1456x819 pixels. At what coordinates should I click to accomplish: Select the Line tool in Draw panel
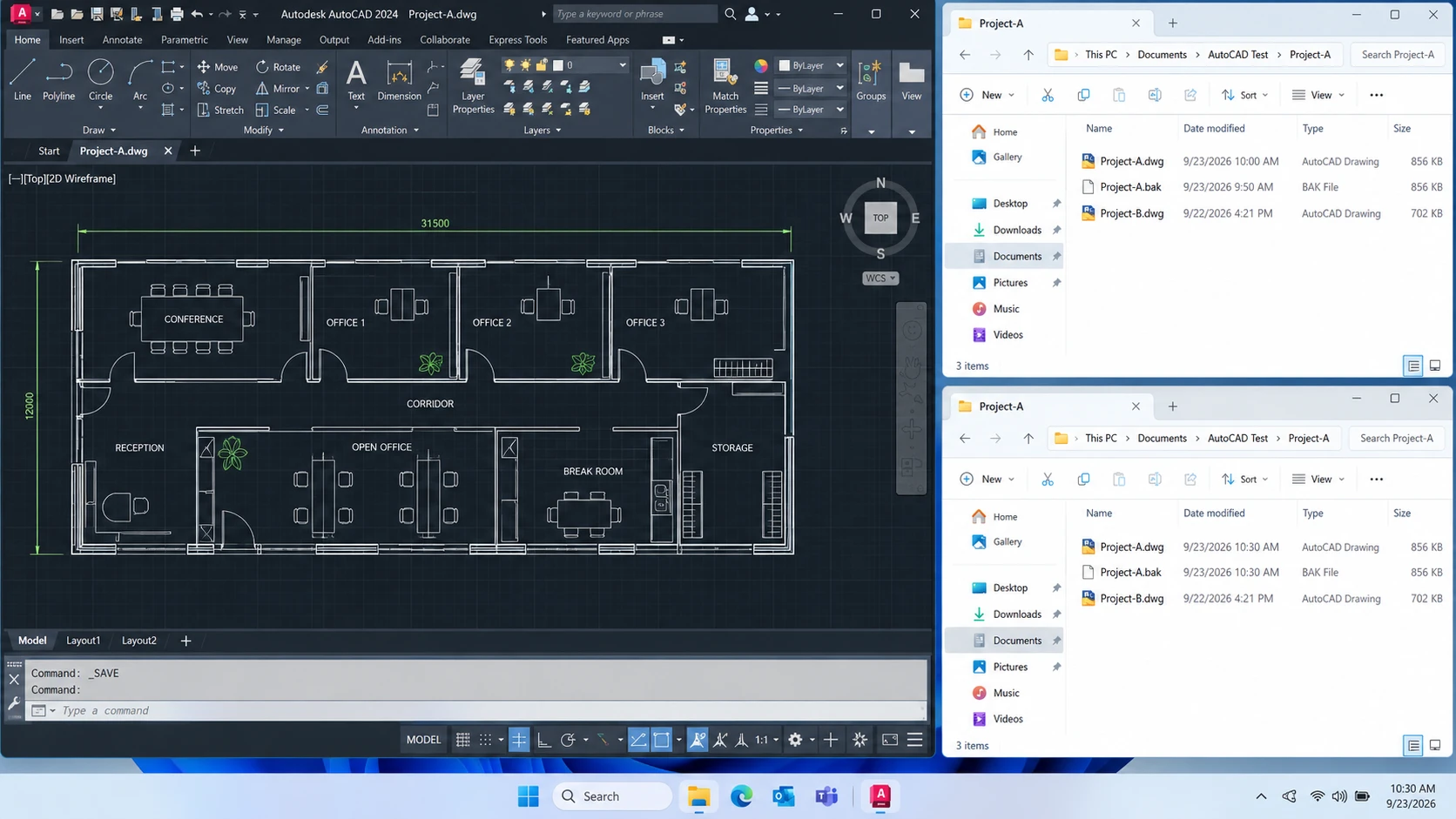click(x=23, y=80)
